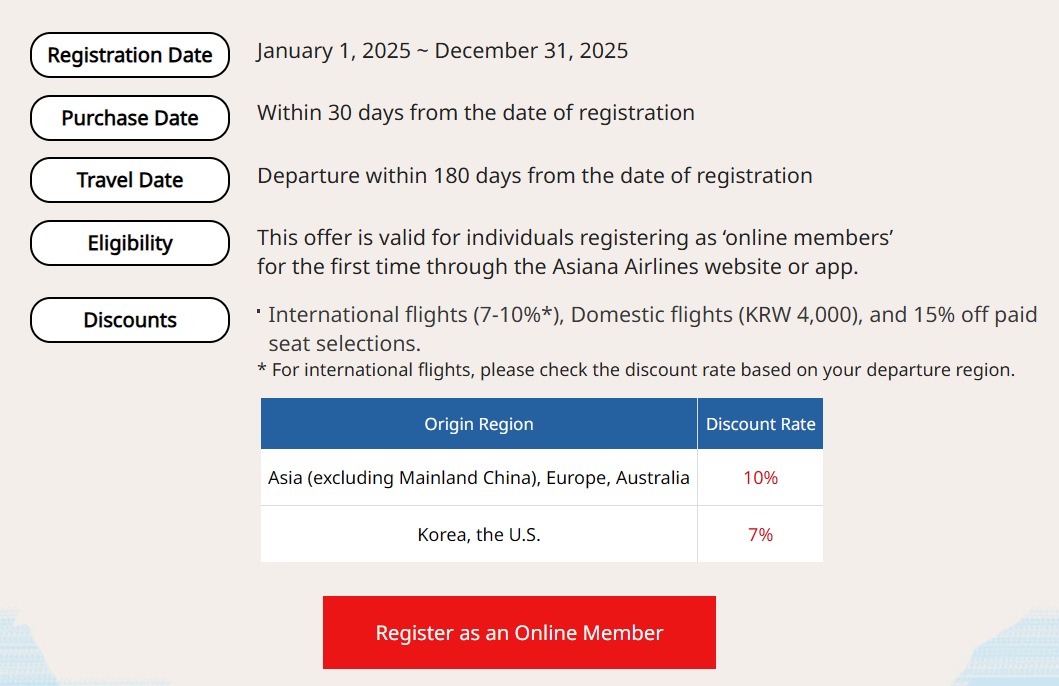Click the red 7% discount rate cell
1059x686 pixels.
click(760, 535)
